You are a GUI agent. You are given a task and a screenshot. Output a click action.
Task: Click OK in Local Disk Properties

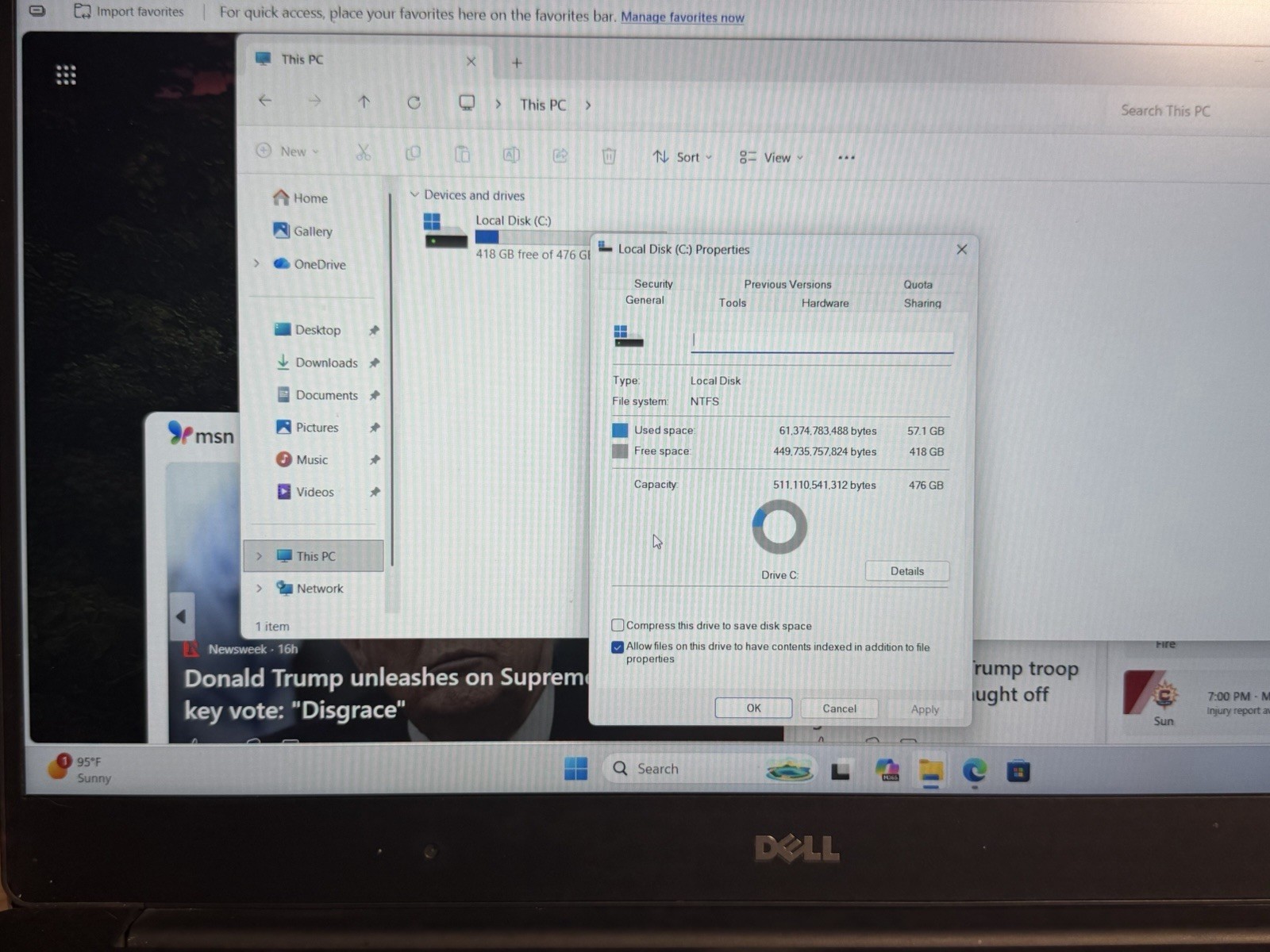click(753, 708)
